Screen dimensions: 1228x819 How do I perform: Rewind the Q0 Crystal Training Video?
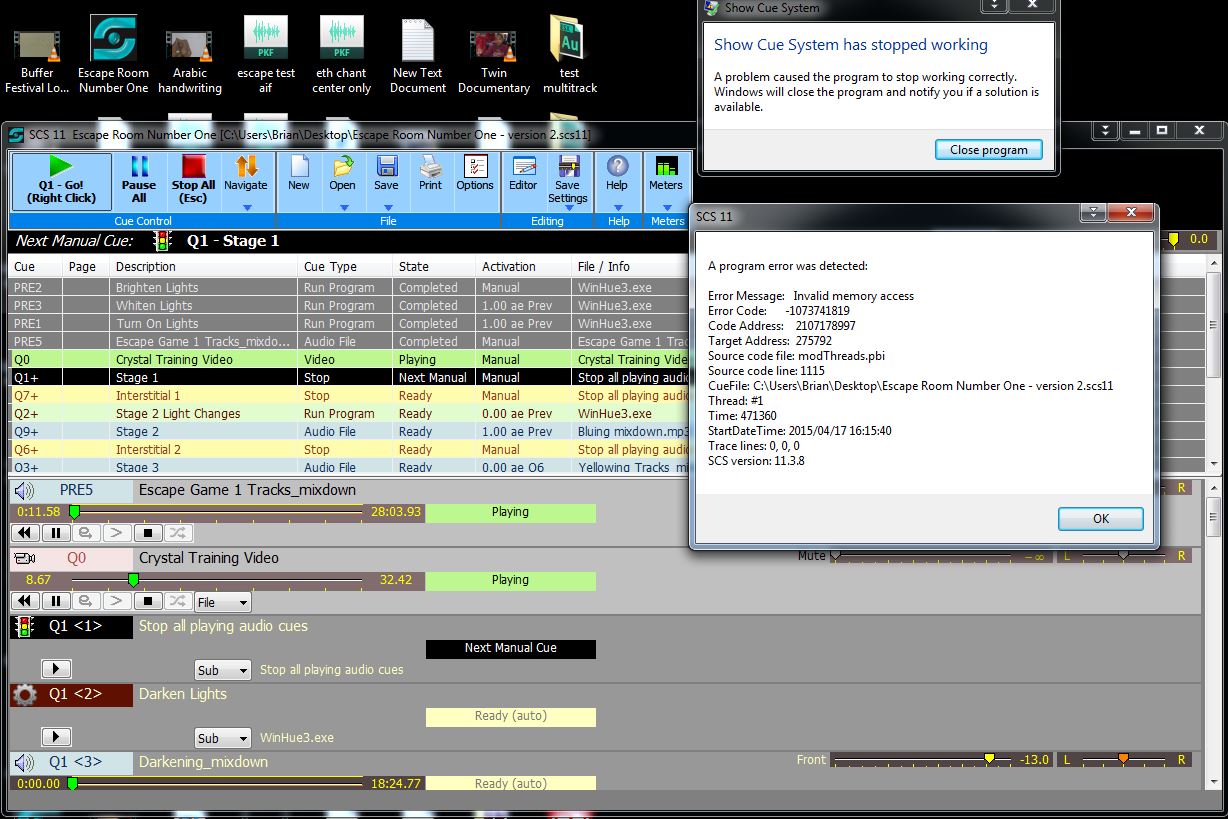pyautogui.click(x=24, y=601)
